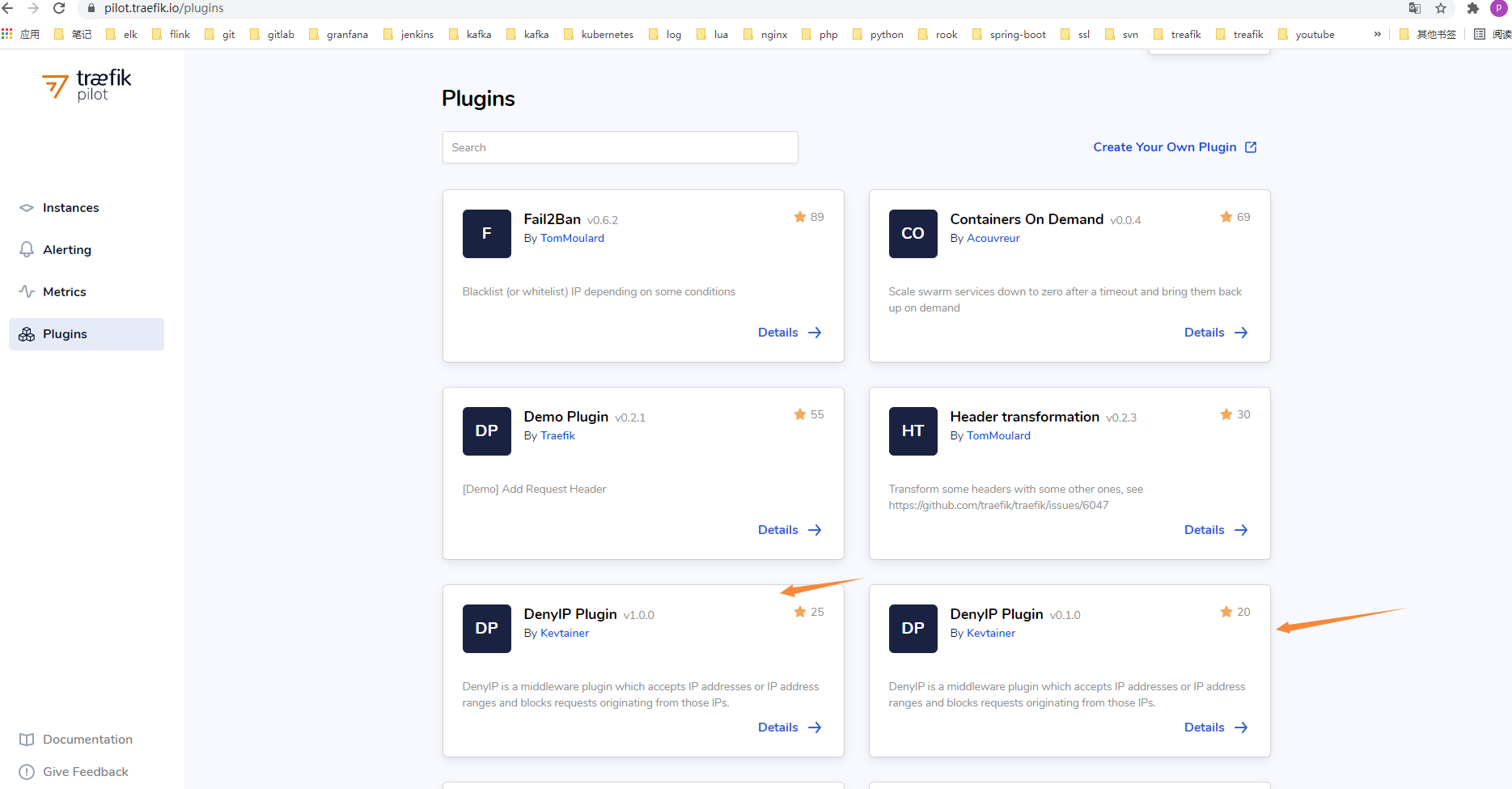The image size is (1512, 789).
Task: Click the Give Feedback alert icon
Action: pos(27,772)
